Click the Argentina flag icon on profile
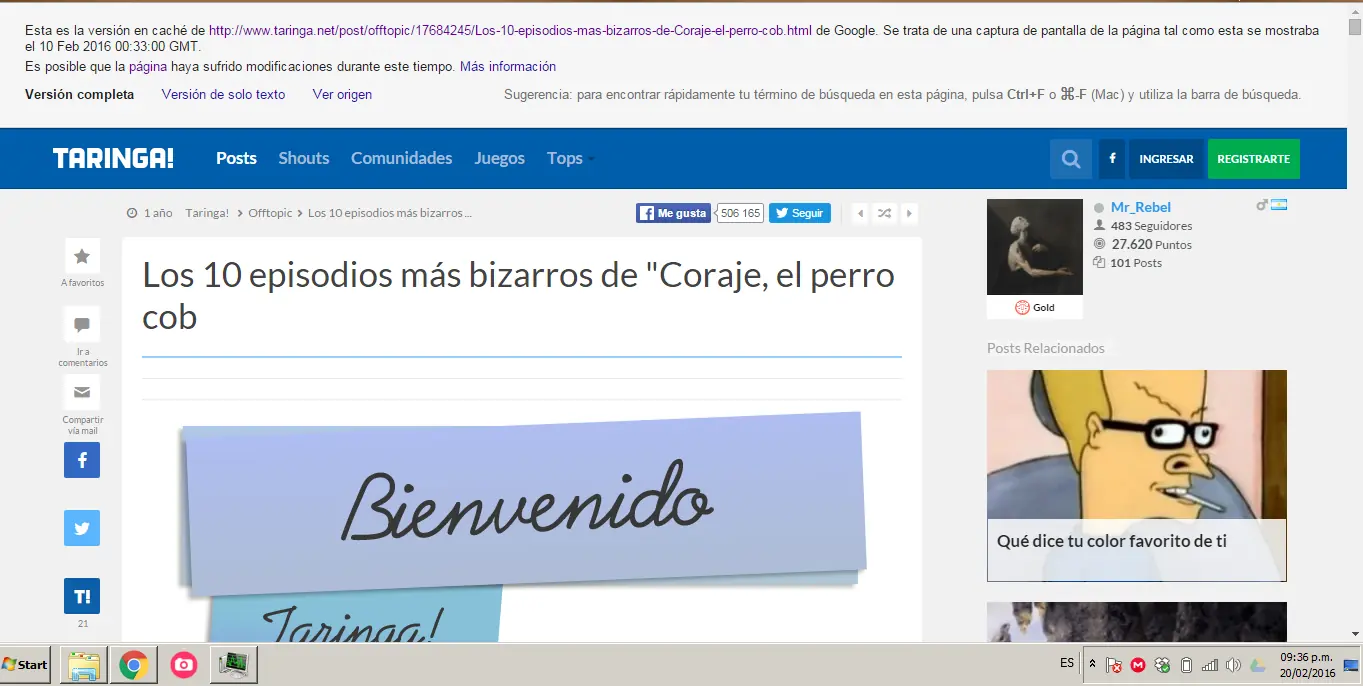The height and width of the screenshot is (686, 1363). (x=1278, y=205)
